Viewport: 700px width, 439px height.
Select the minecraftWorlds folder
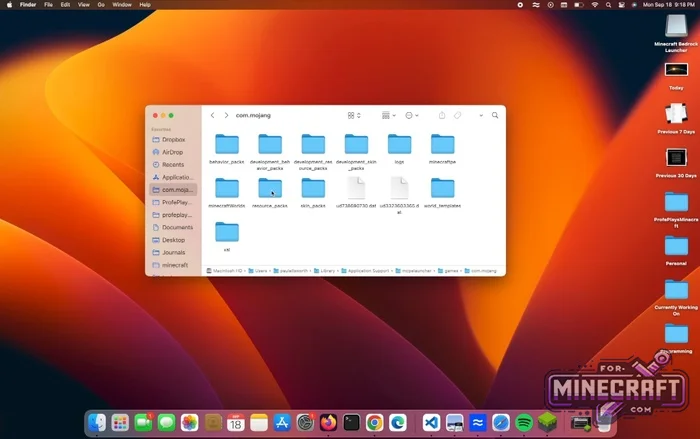(227, 188)
